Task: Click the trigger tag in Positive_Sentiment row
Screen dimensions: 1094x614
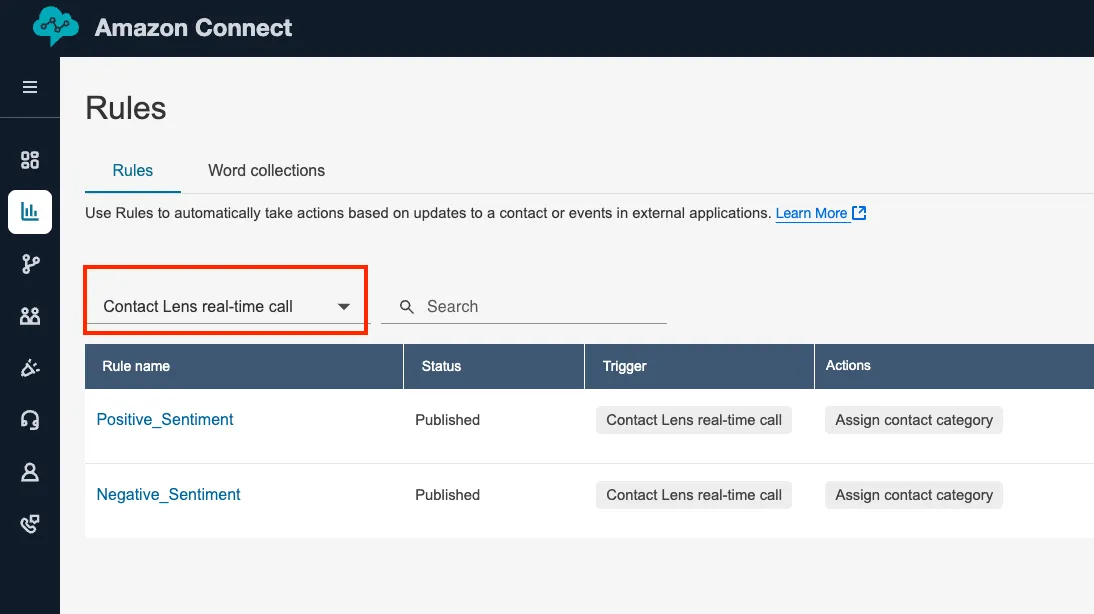Action: 694,420
